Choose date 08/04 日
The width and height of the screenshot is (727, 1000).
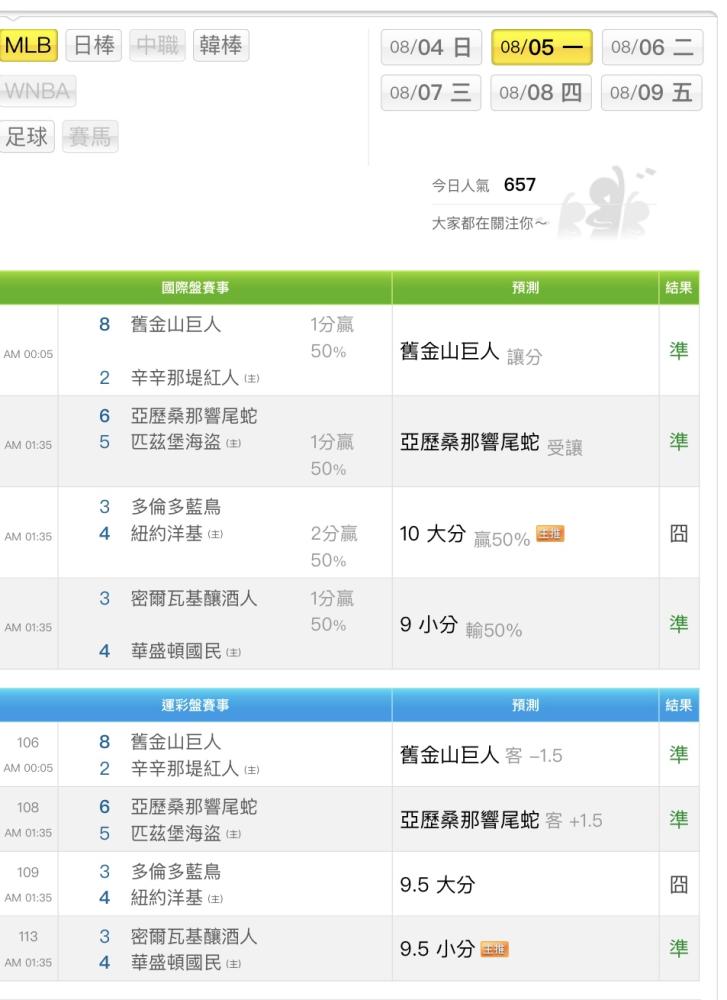coord(431,47)
